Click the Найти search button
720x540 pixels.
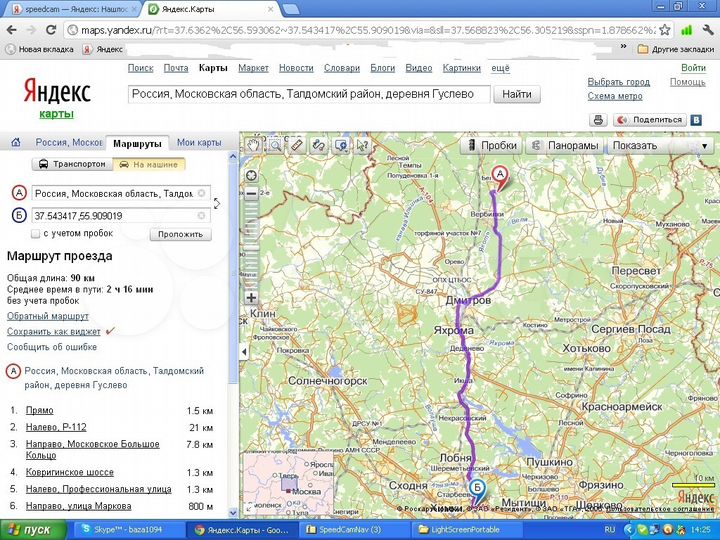coord(517,94)
